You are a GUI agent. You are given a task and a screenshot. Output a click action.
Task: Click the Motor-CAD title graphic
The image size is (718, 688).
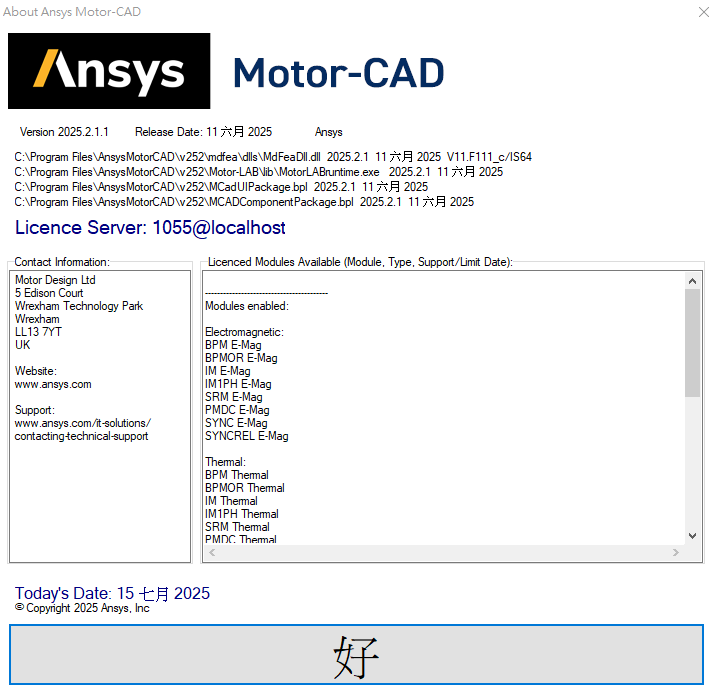(x=338, y=72)
